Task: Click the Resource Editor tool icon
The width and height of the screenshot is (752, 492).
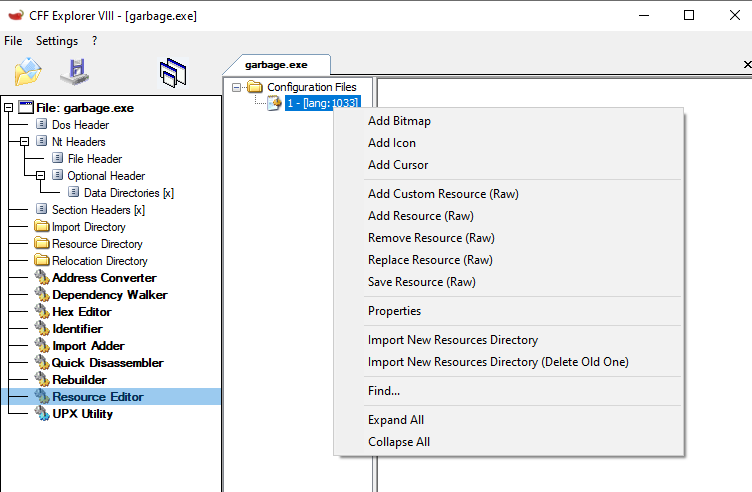Action: click(x=42, y=396)
